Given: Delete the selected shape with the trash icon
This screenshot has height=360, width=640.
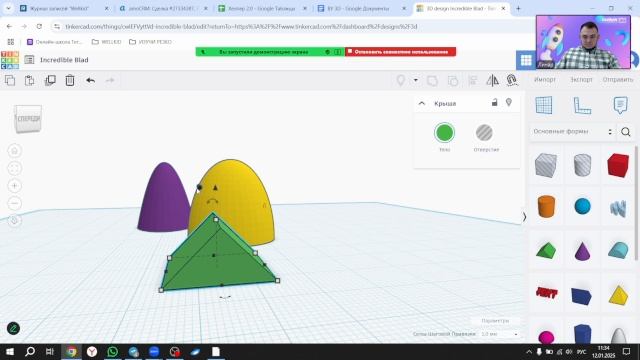Looking at the screenshot, I should click(x=70, y=80).
